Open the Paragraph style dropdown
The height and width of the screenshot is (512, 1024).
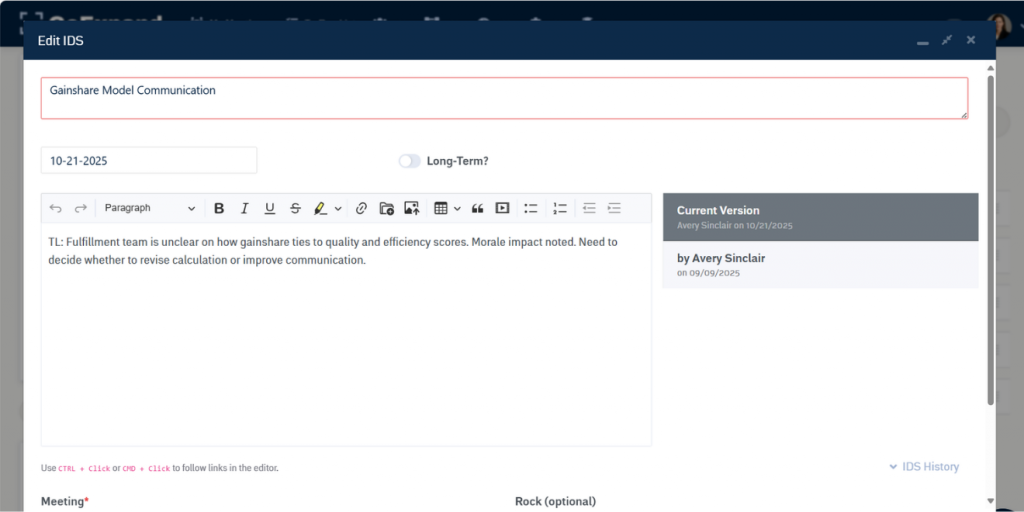tap(150, 208)
